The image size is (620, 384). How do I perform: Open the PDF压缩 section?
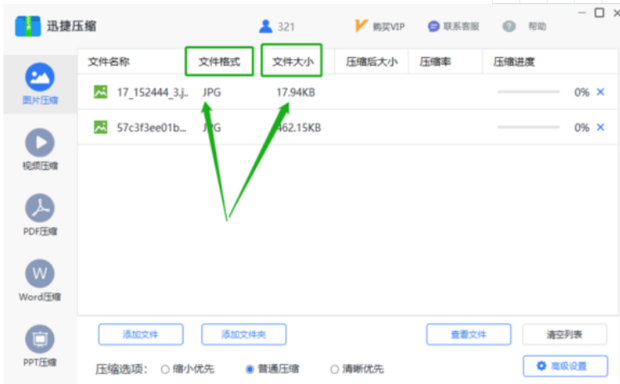click(x=40, y=215)
